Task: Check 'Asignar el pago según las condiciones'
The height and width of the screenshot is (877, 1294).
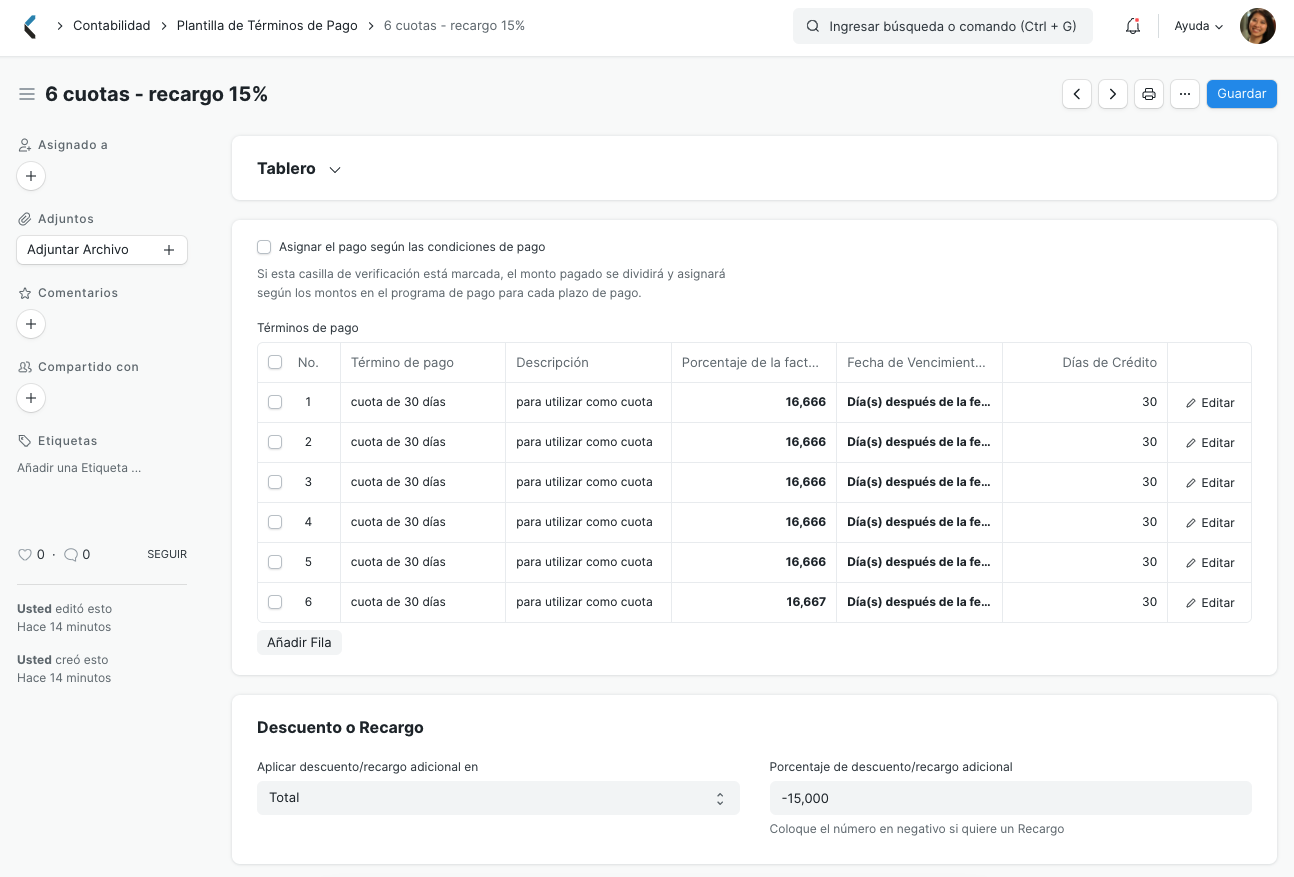Action: [x=264, y=247]
